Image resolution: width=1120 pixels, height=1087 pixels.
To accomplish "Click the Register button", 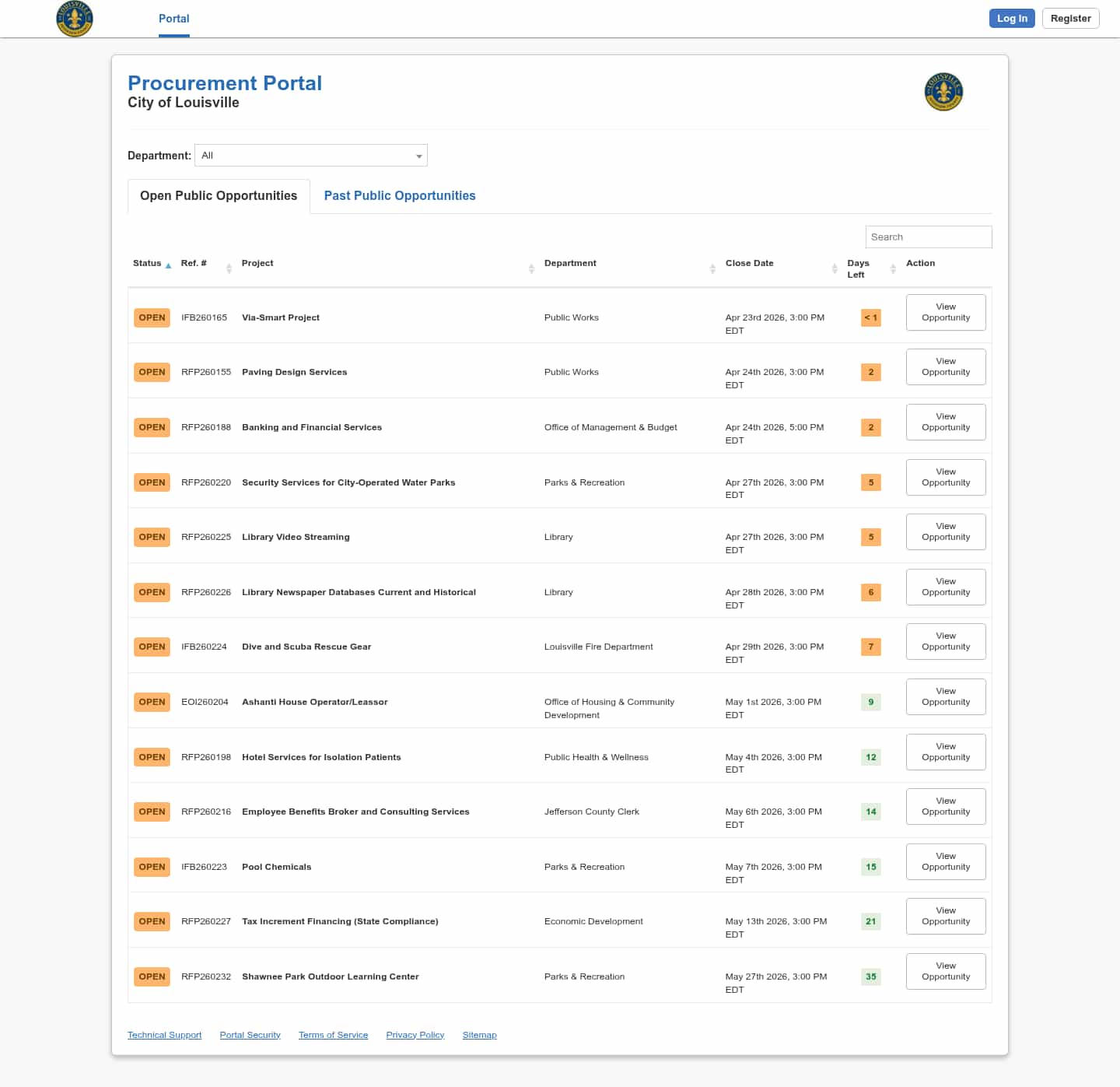I will pos(1070,19).
